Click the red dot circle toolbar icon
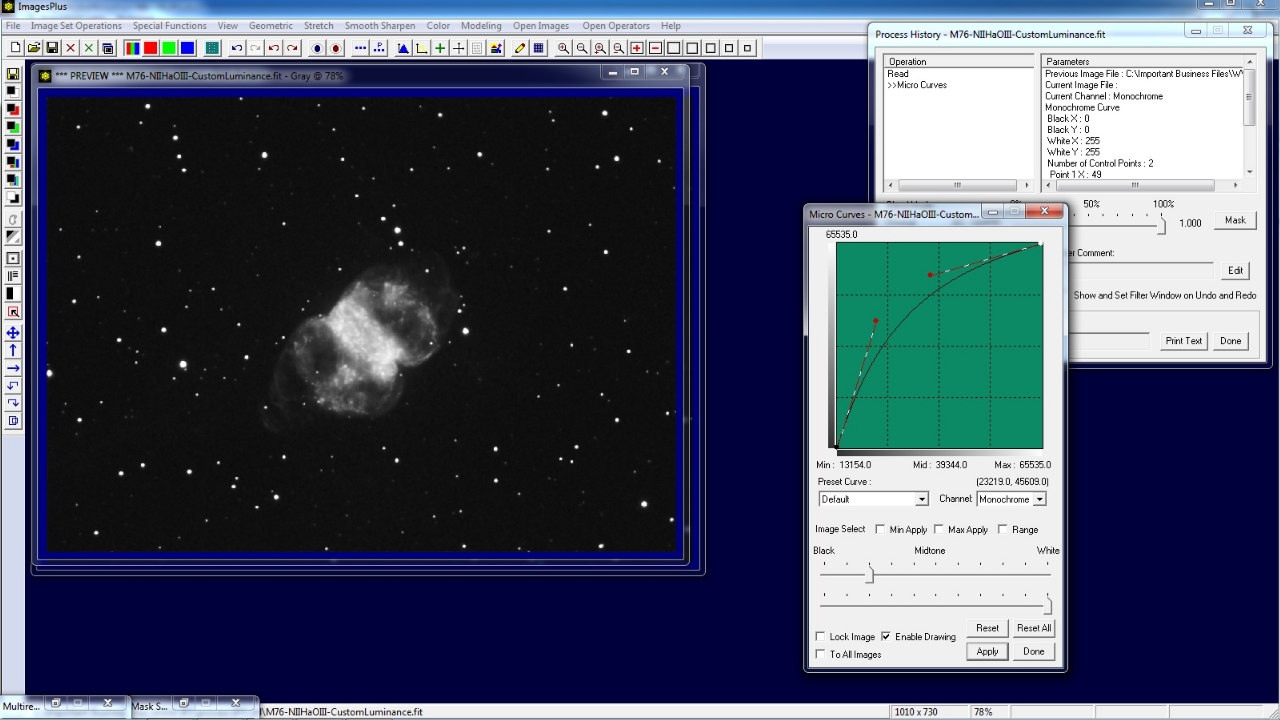The height and width of the screenshot is (720, 1280). 336,48
